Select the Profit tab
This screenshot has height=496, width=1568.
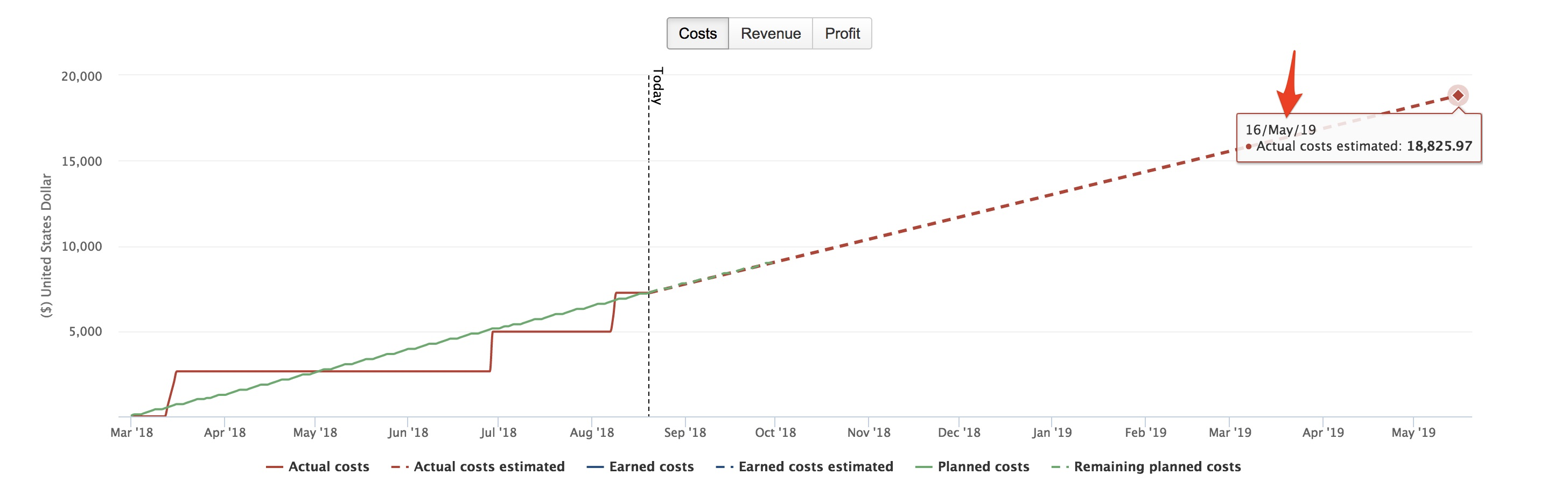click(842, 33)
